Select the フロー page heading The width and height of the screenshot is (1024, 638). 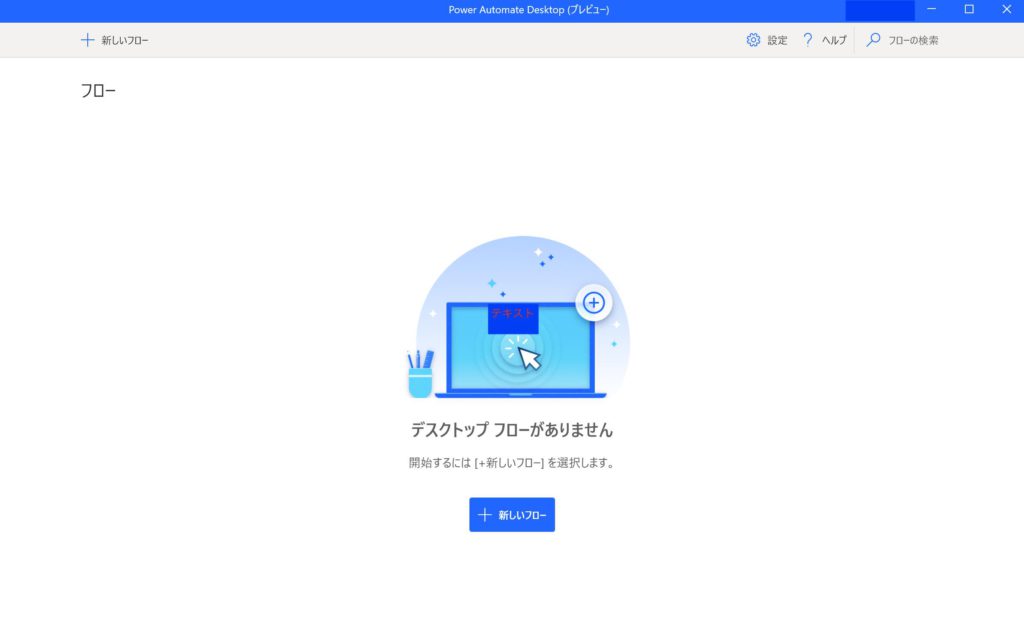(x=98, y=91)
